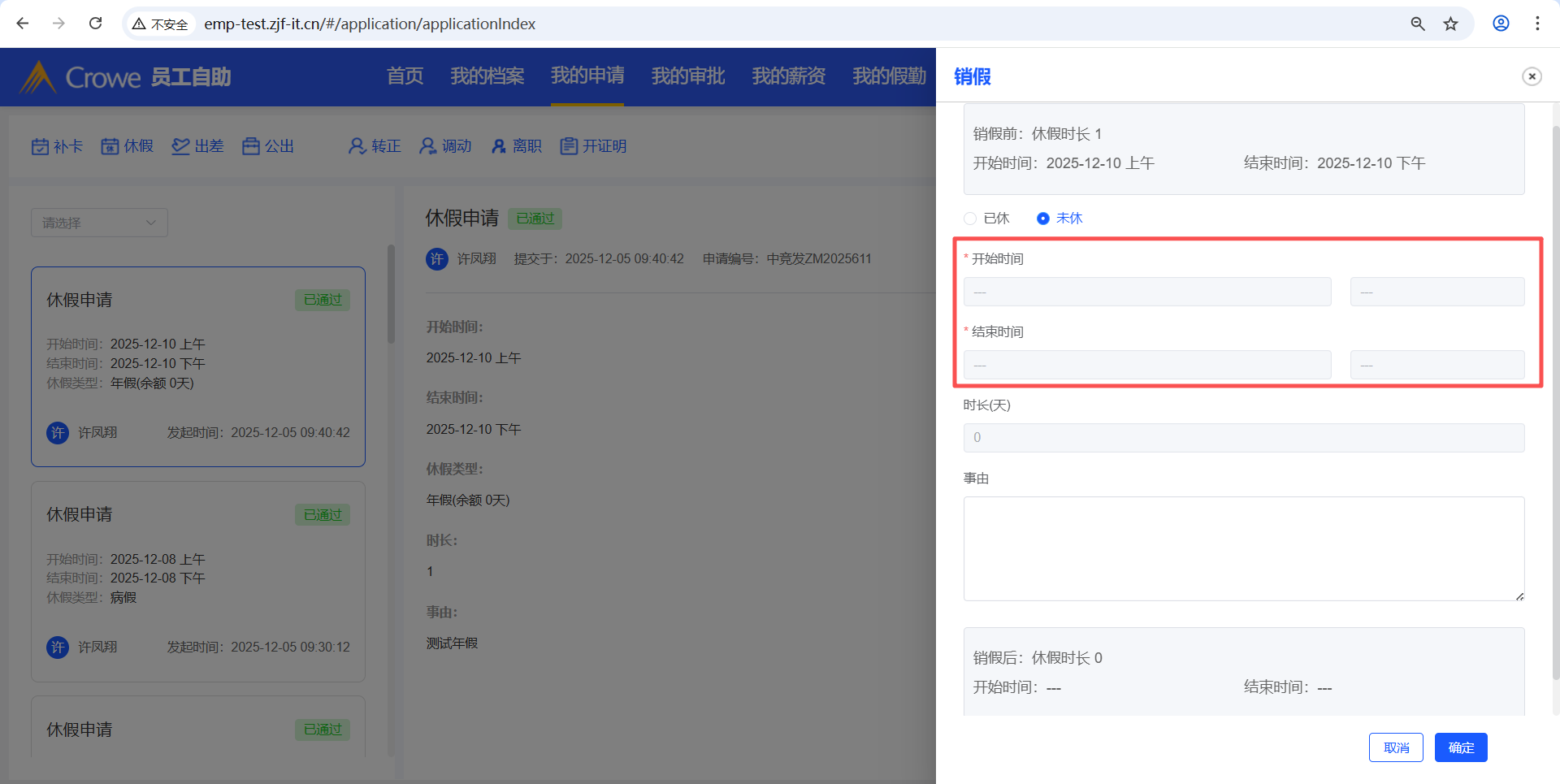
Task: Click the browser forward arrow
Action: (58, 24)
